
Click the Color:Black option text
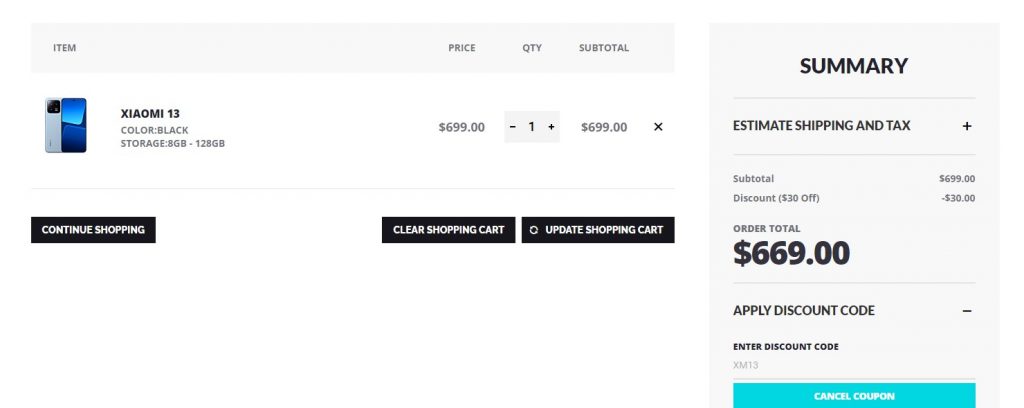click(154, 130)
